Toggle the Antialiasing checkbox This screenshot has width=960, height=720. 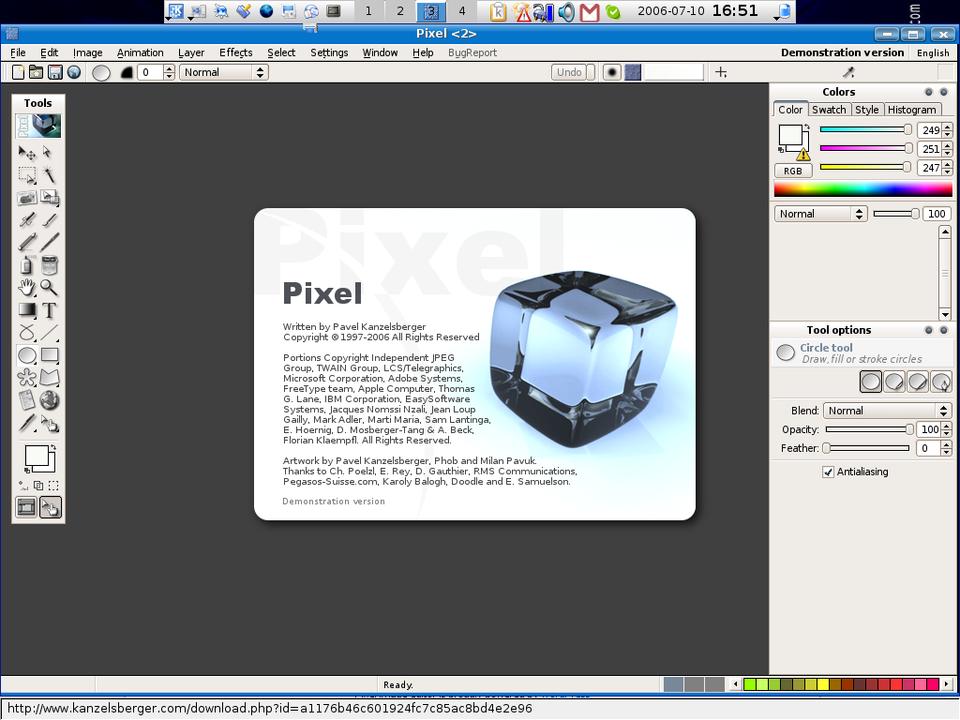(x=828, y=472)
